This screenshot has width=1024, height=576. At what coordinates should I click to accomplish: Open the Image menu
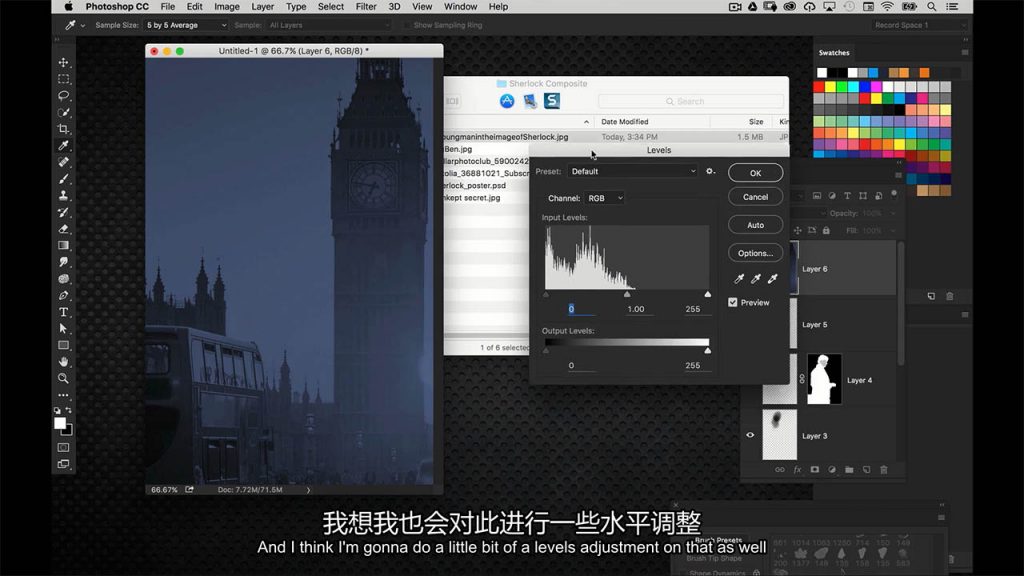pyautogui.click(x=227, y=7)
